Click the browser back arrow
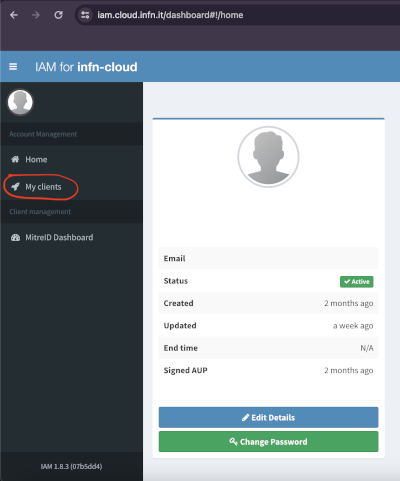 (14, 15)
